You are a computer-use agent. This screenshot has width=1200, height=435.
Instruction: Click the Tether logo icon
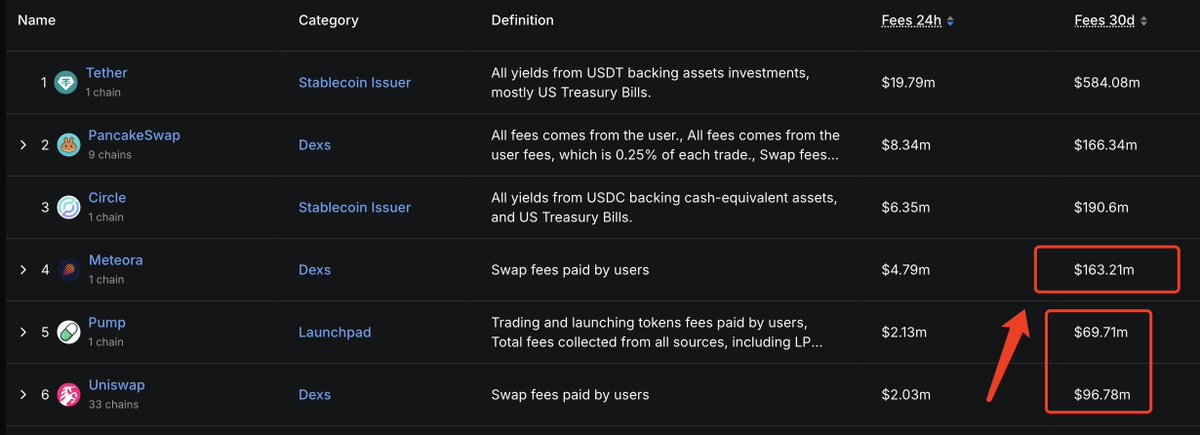click(x=66, y=82)
